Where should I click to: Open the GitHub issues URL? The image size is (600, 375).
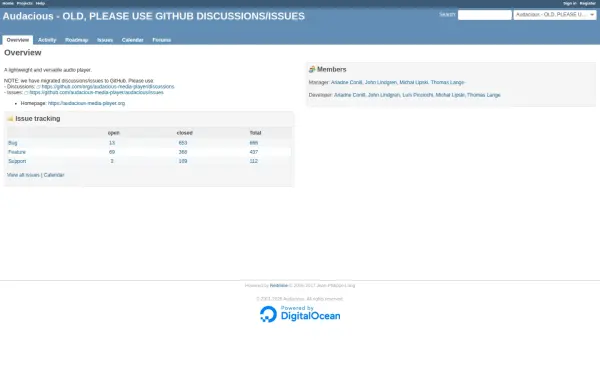[x=96, y=93]
